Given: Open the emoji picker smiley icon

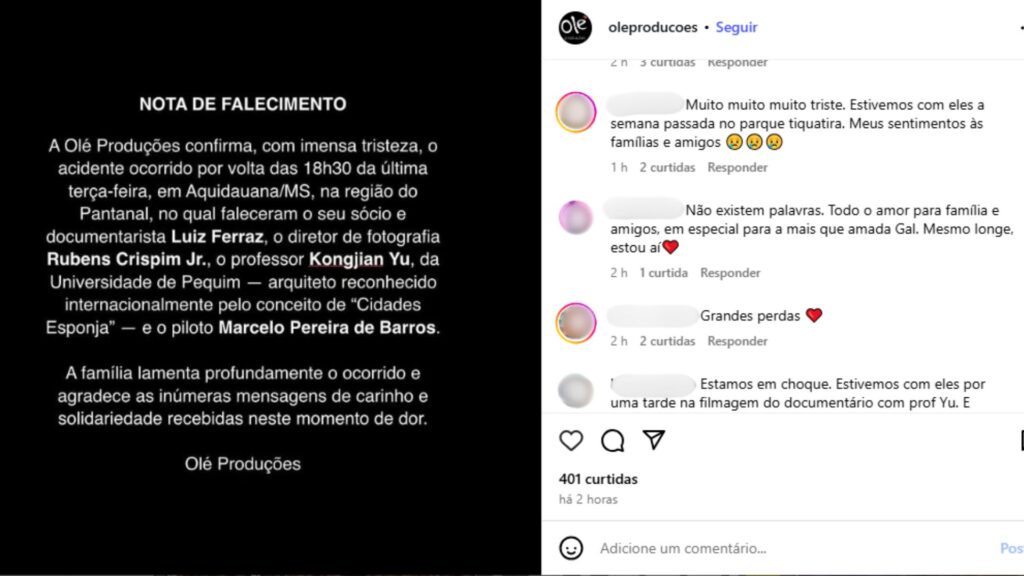Looking at the screenshot, I should point(571,548).
